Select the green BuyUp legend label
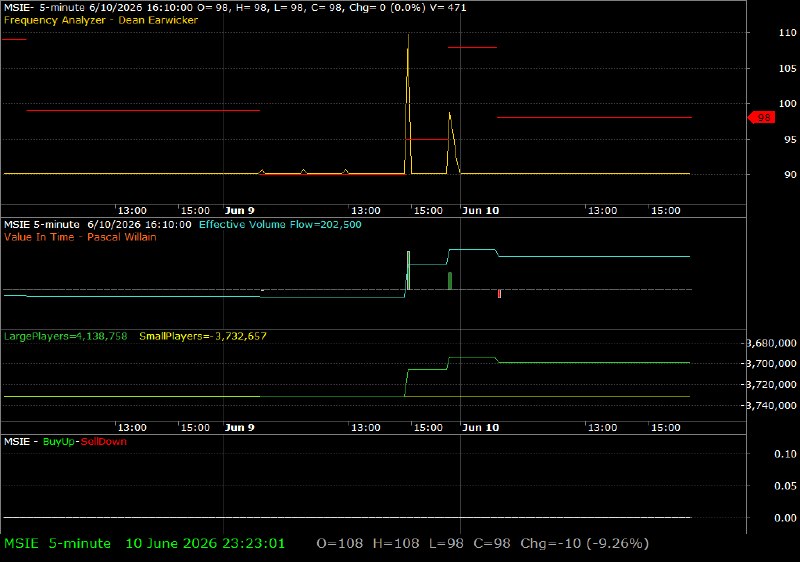This screenshot has height=562, width=800. [x=59, y=442]
